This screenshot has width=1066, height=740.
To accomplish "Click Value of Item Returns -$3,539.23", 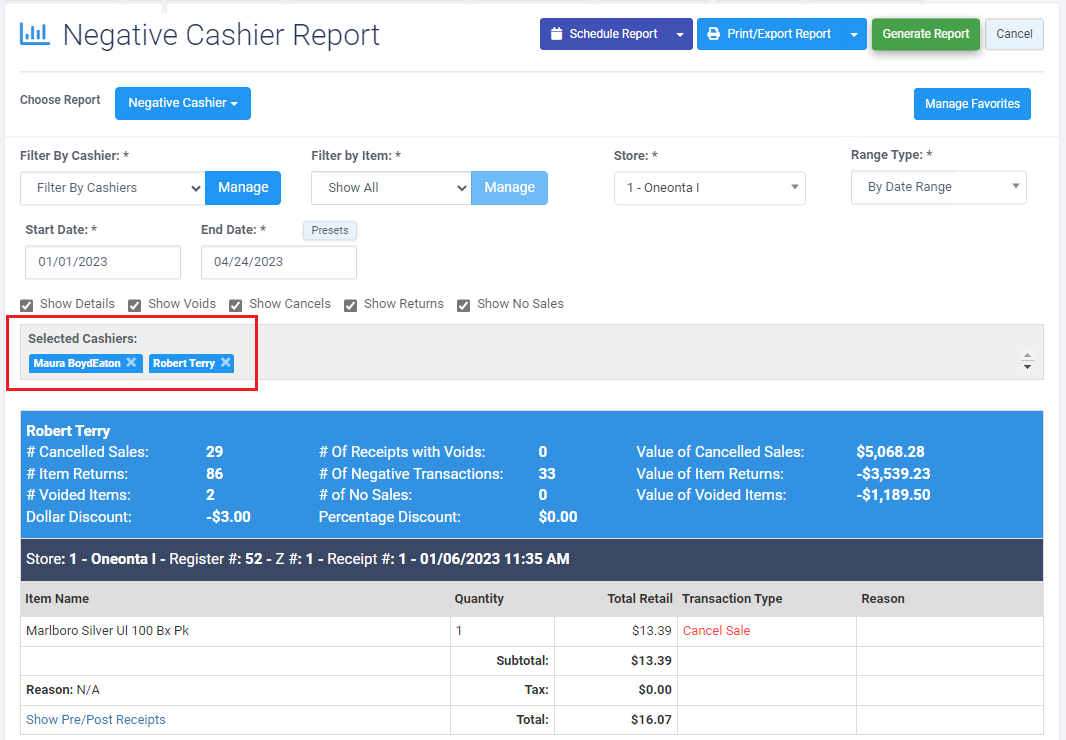I will click(893, 473).
